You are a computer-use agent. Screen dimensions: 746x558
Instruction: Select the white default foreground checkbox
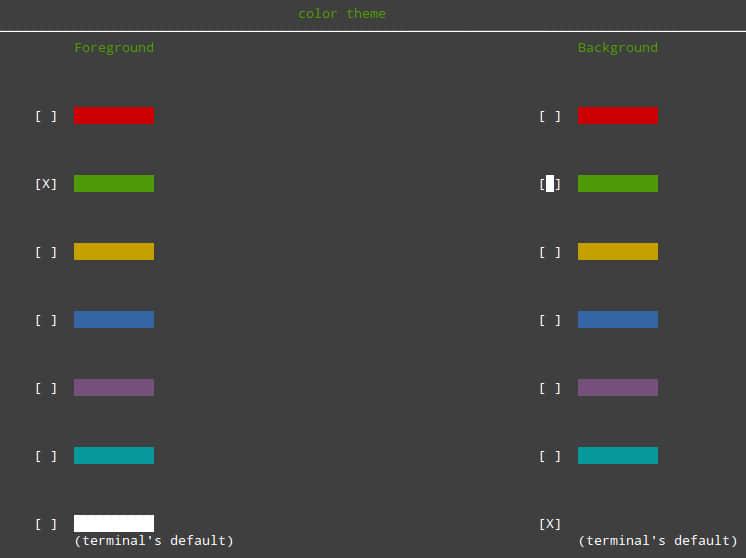pyautogui.click(x=46, y=524)
